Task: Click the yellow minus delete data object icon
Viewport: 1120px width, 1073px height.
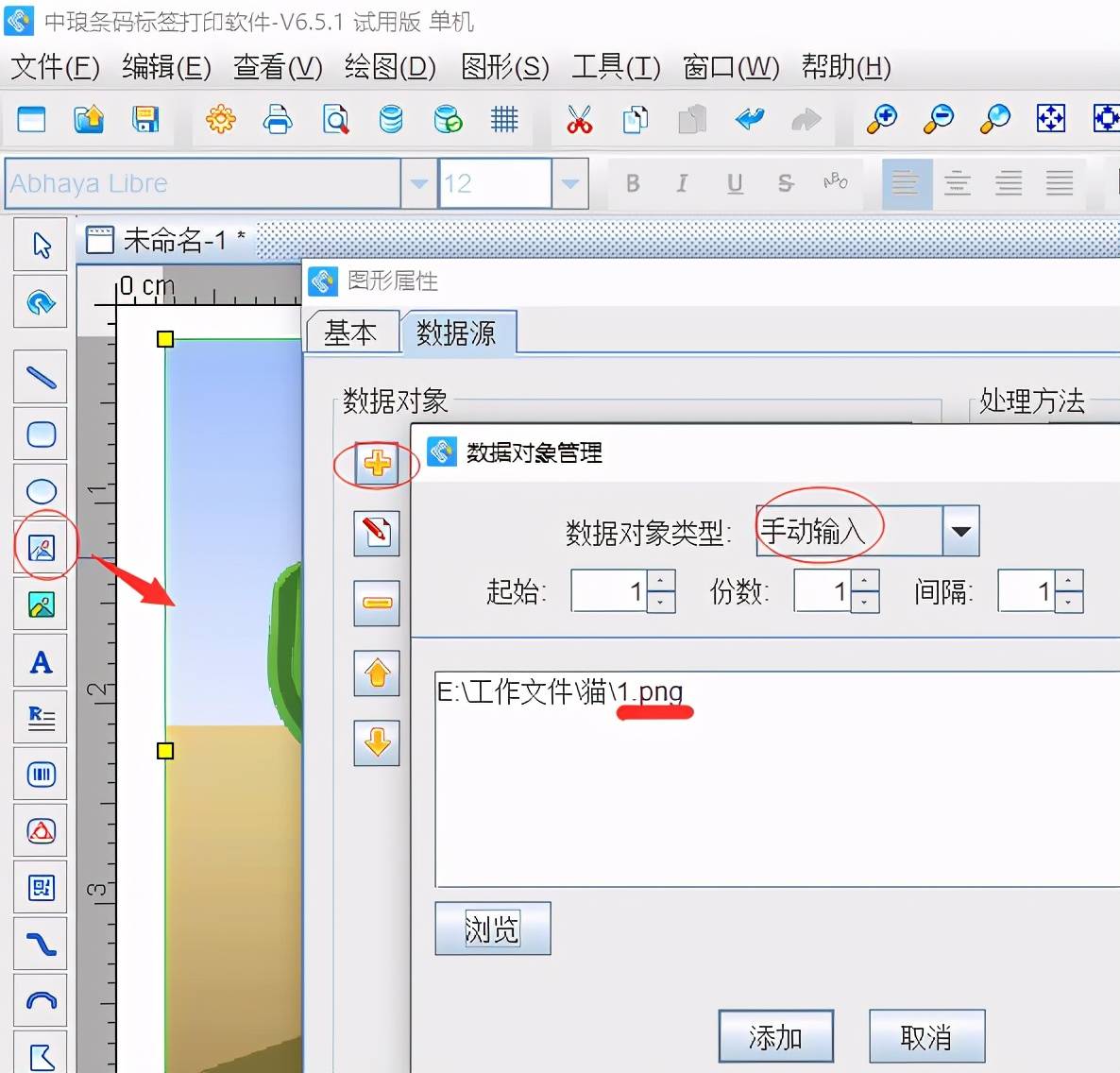Action: click(x=377, y=603)
